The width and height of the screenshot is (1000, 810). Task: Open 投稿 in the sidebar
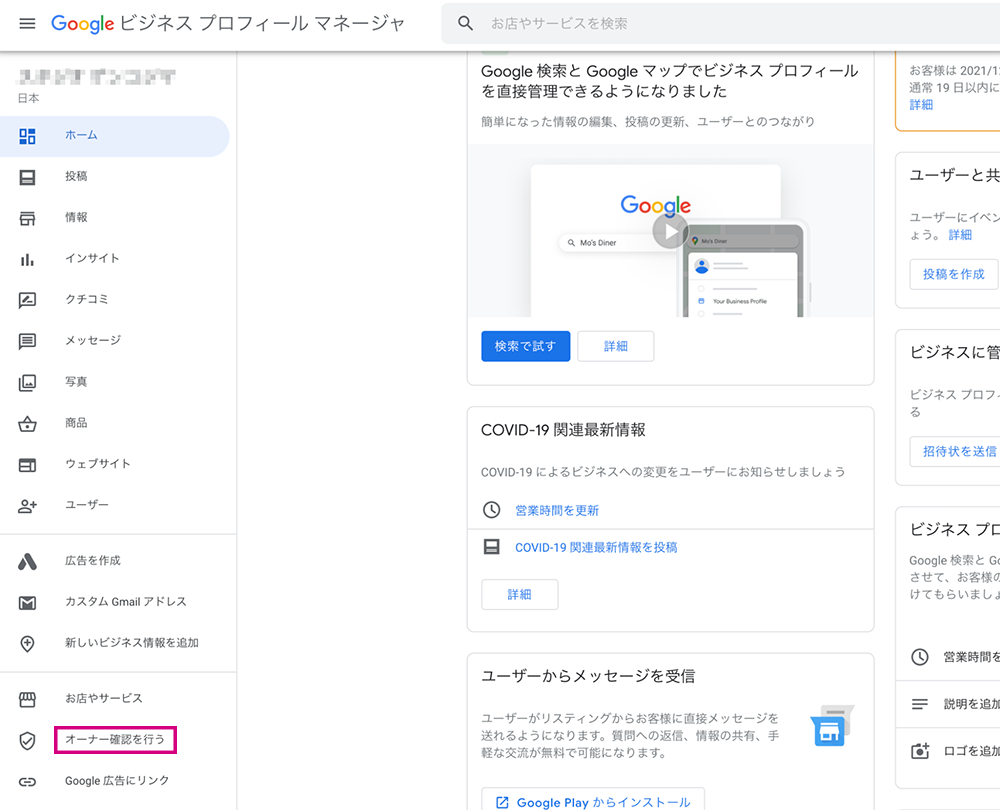pos(115,177)
